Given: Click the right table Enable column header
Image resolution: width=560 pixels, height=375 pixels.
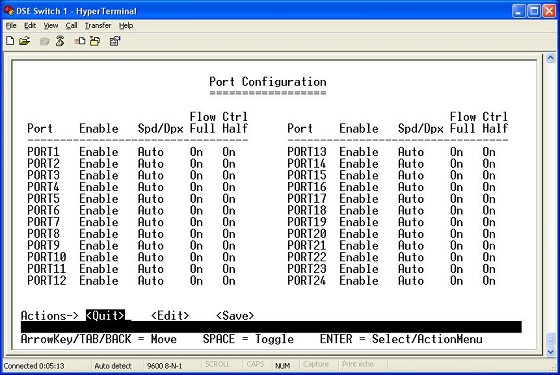Looking at the screenshot, I should click(x=359, y=129).
